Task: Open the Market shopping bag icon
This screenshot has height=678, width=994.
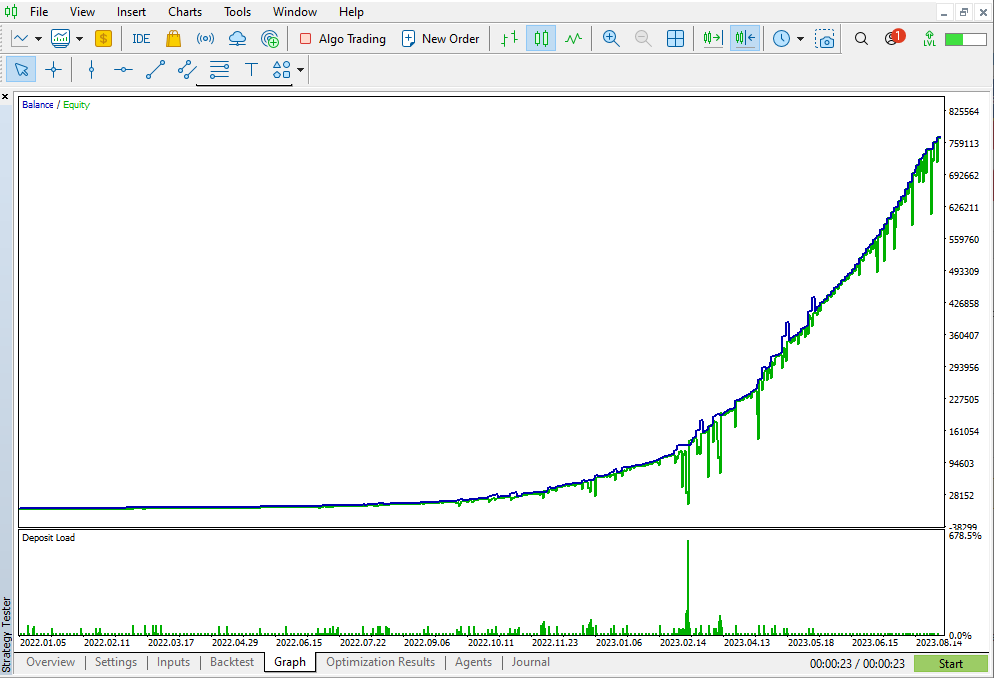Action: click(173, 39)
